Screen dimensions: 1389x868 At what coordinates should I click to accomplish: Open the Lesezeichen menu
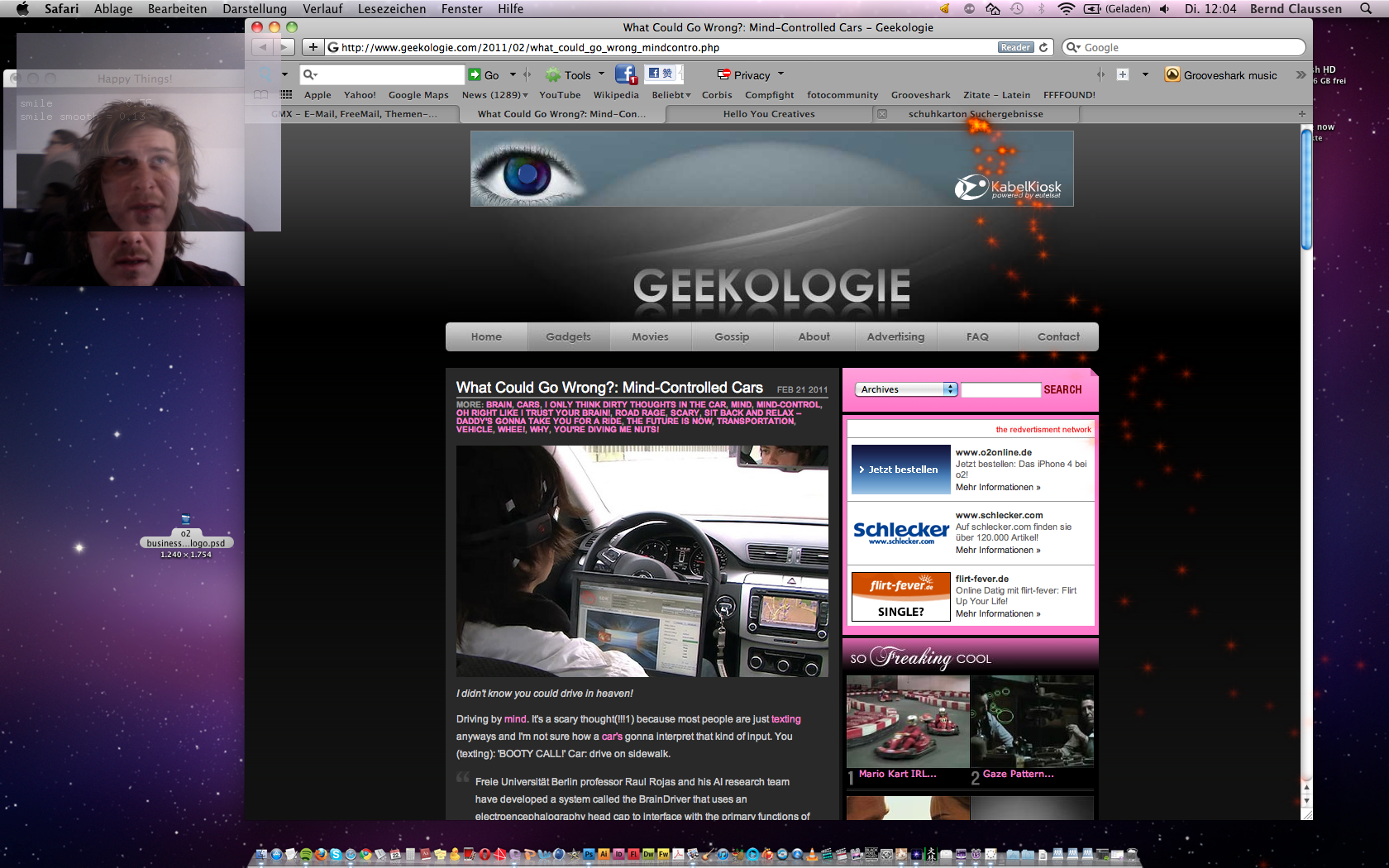pyautogui.click(x=392, y=9)
